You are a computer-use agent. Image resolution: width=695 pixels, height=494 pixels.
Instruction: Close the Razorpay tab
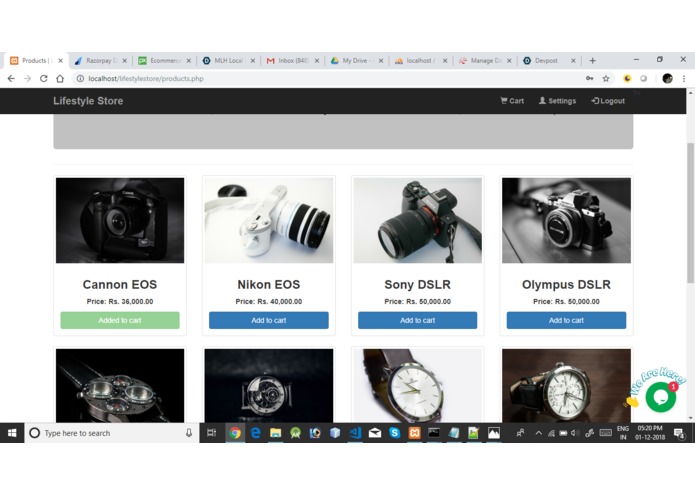[125, 61]
